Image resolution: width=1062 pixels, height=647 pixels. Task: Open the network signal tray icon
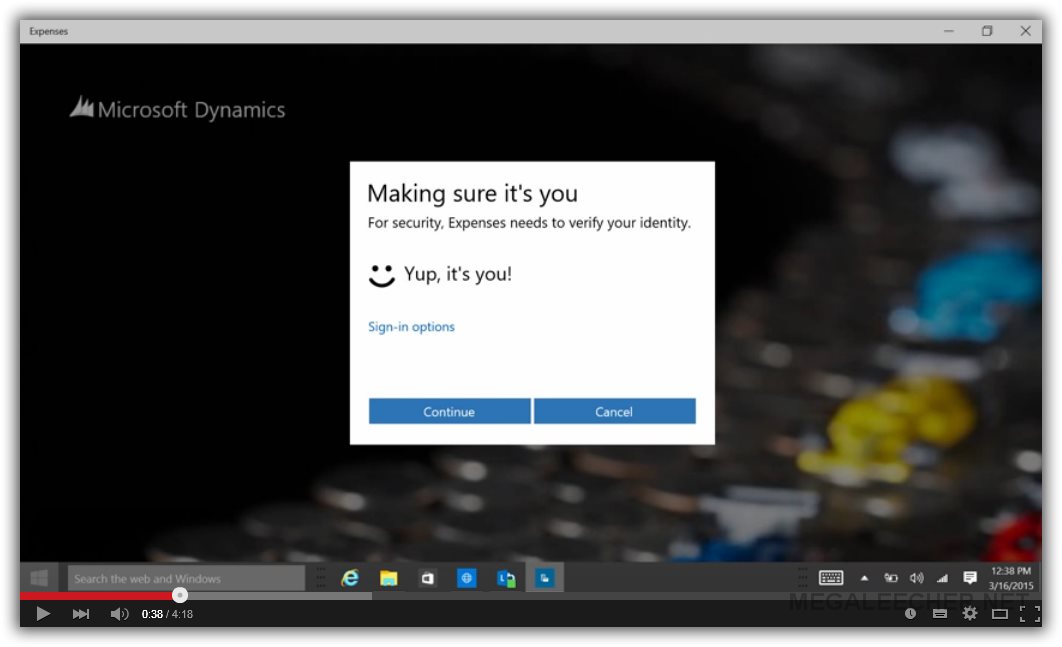point(942,578)
